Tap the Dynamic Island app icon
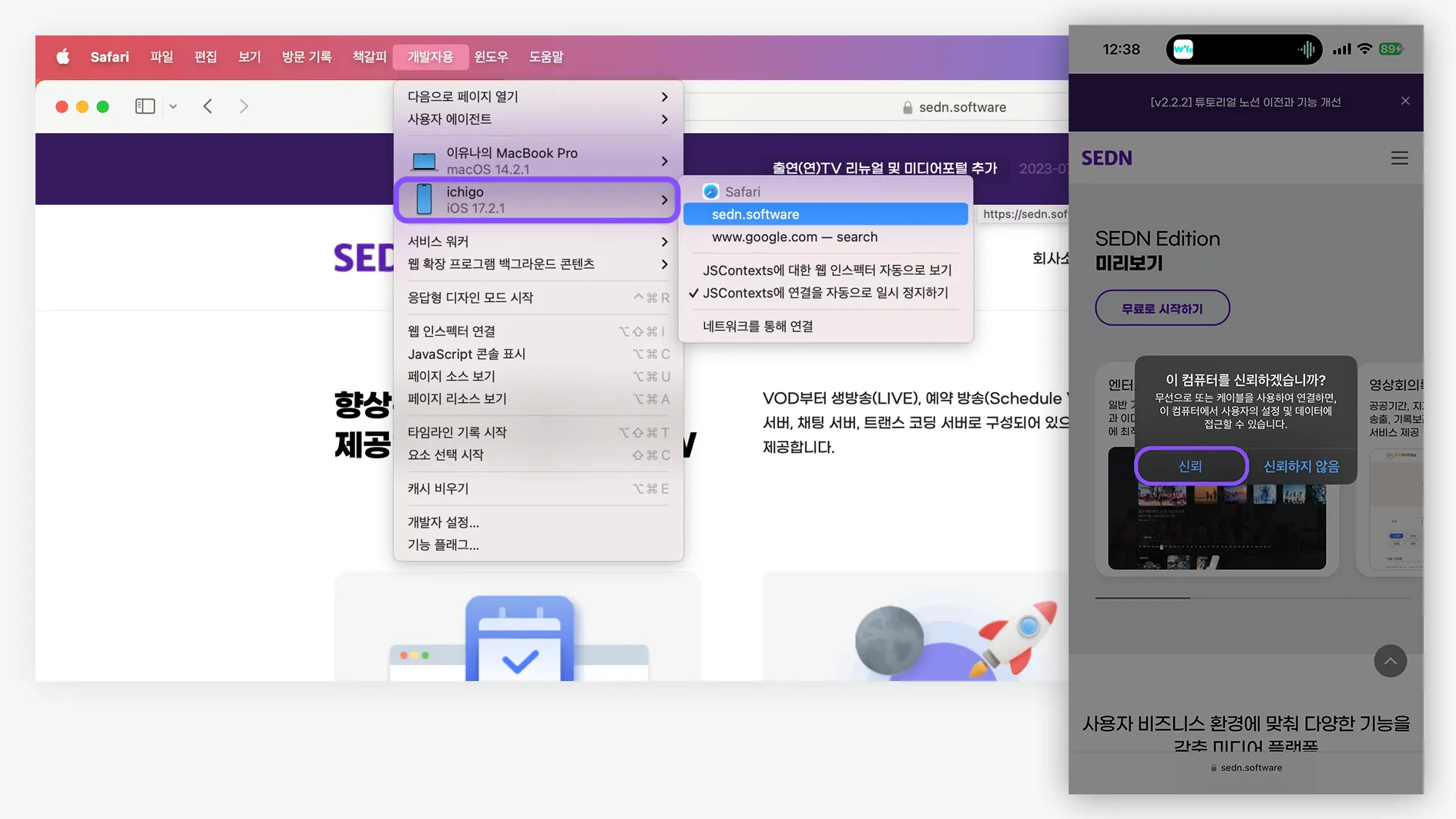 click(x=1183, y=49)
